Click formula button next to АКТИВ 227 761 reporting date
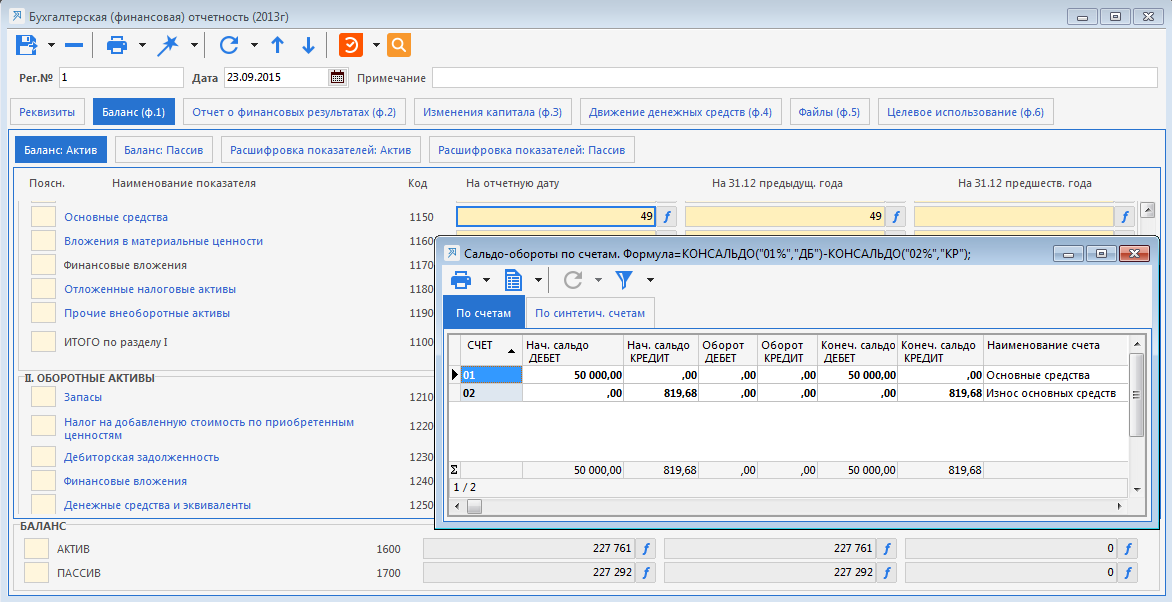The width and height of the screenshot is (1172, 602). tap(646, 549)
